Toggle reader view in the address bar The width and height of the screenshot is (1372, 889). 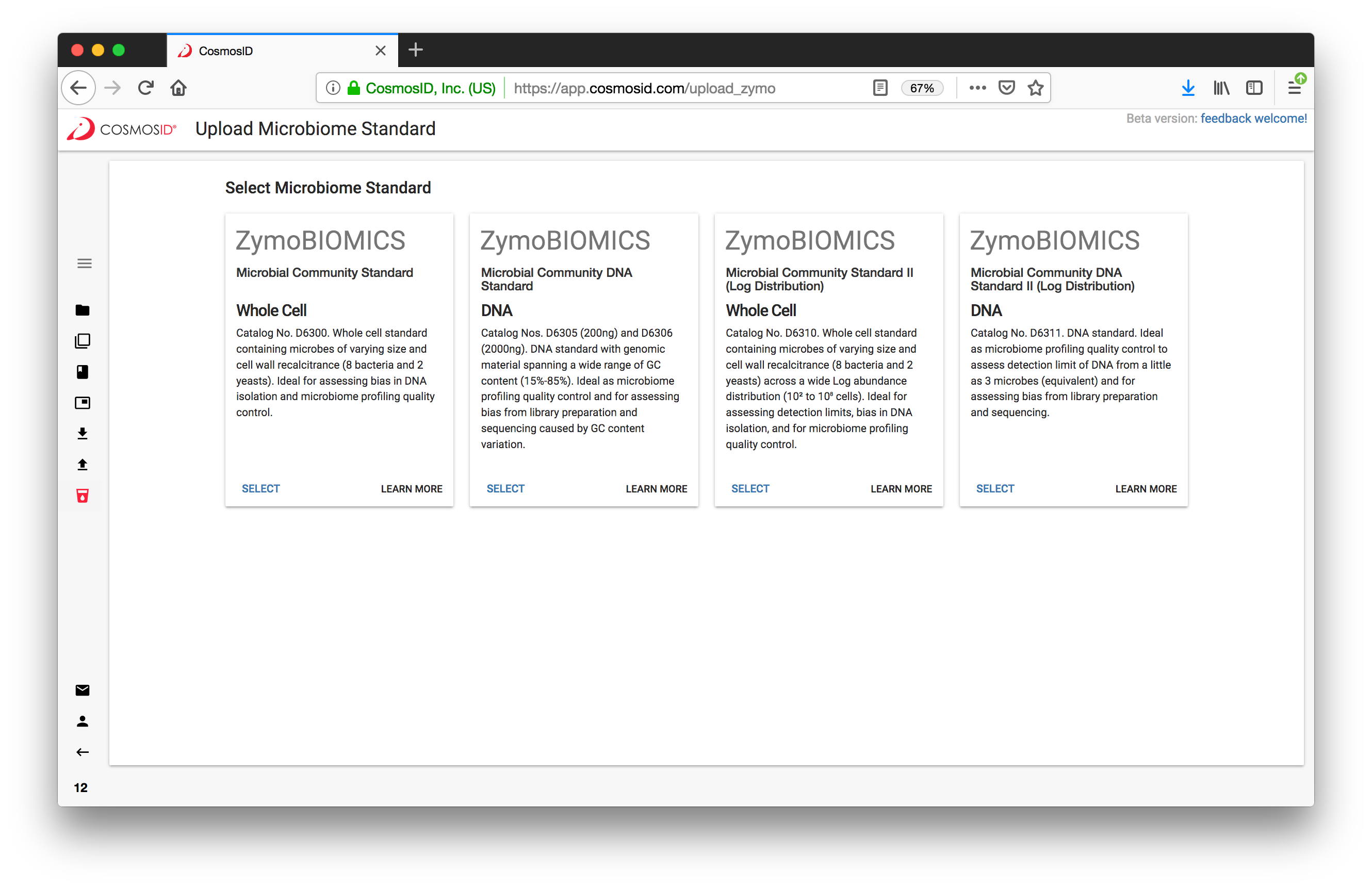[x=880, y=88]
